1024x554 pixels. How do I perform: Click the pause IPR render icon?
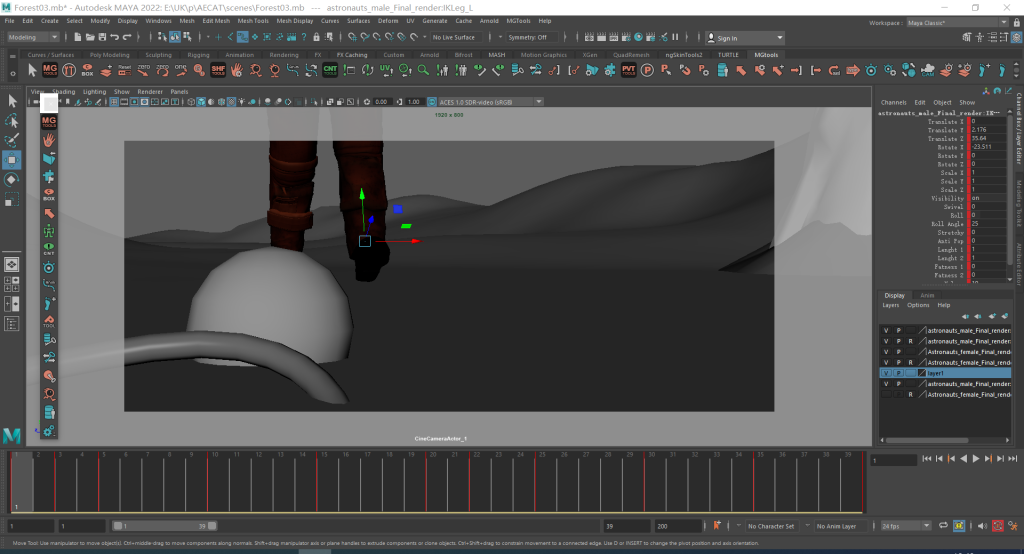675,37
